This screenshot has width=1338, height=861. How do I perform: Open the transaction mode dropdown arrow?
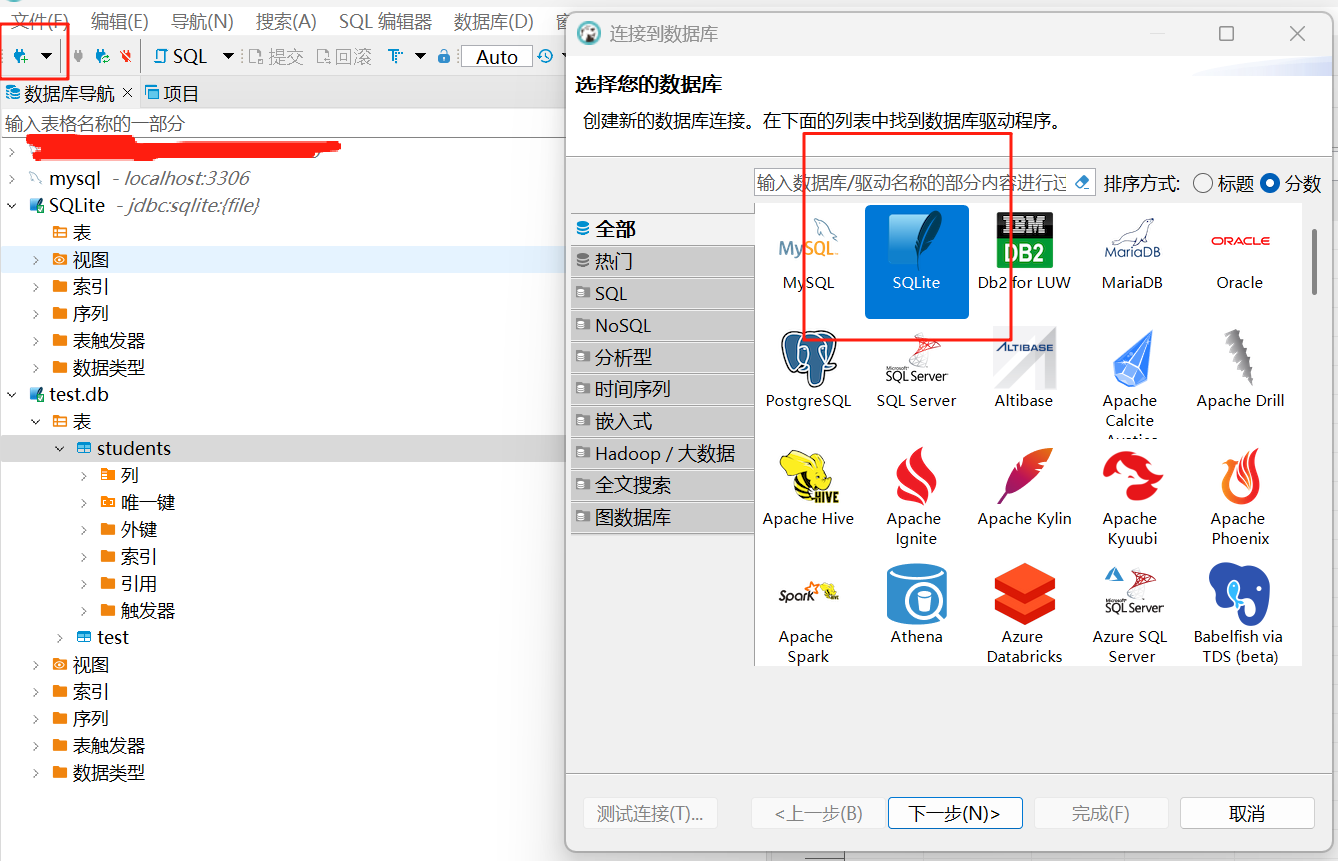(420, 57)
